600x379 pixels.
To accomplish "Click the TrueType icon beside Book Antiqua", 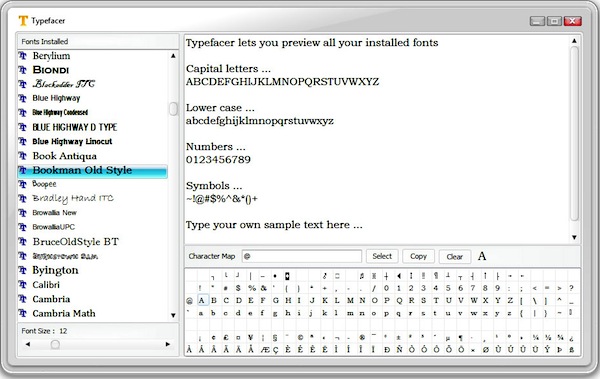I will point(23,156).
